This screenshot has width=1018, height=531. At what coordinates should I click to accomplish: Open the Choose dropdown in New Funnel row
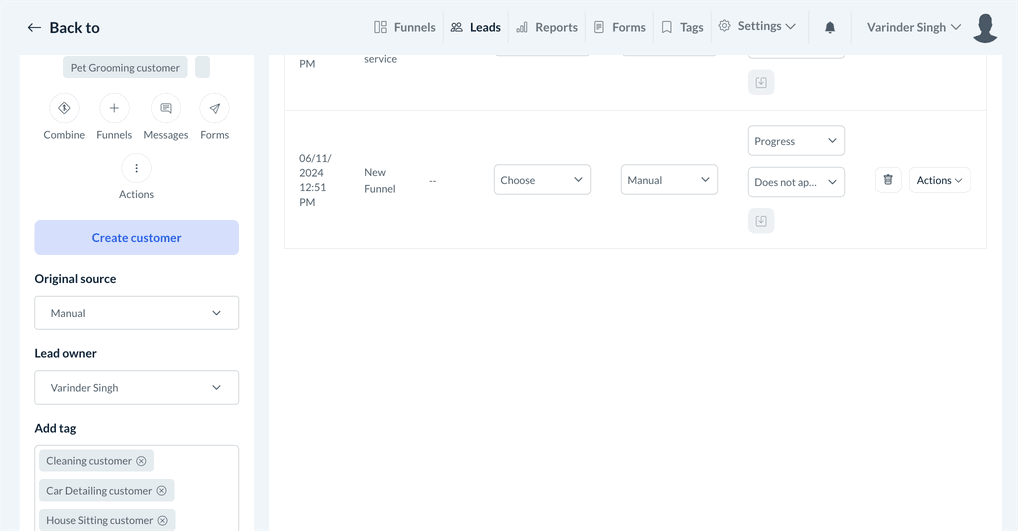pyautogui.click(x=542, y=180)
